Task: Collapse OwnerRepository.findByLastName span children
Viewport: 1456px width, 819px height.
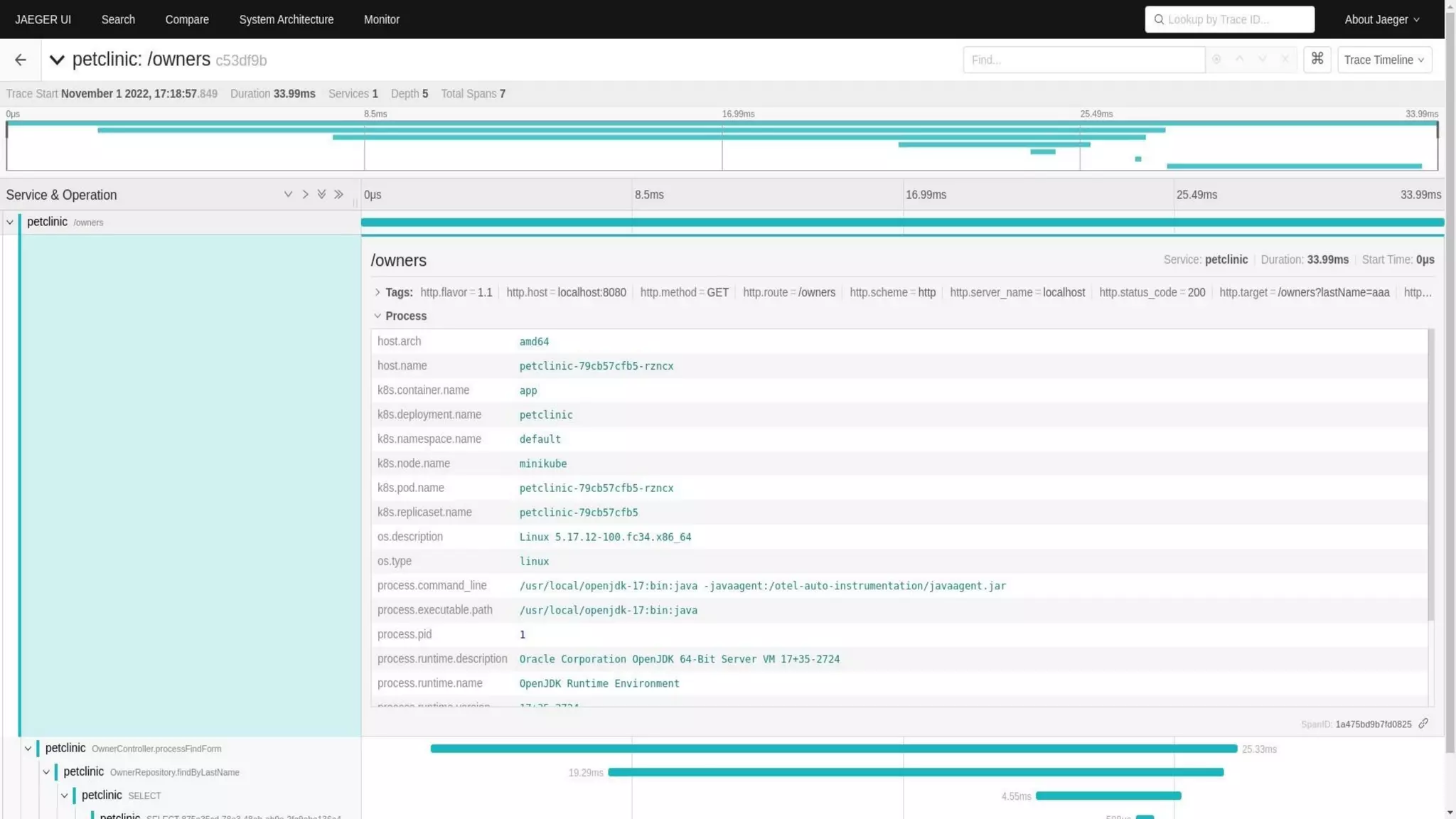Action: point(46,772)
